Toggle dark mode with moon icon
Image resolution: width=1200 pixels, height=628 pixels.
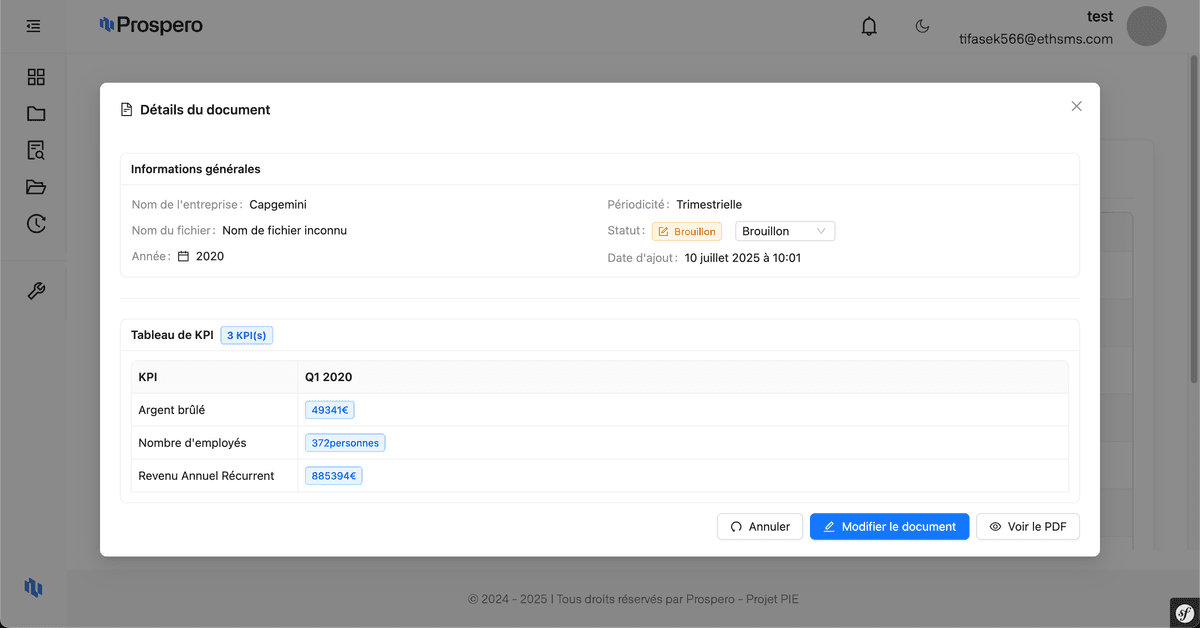click(x=923, y=27)
